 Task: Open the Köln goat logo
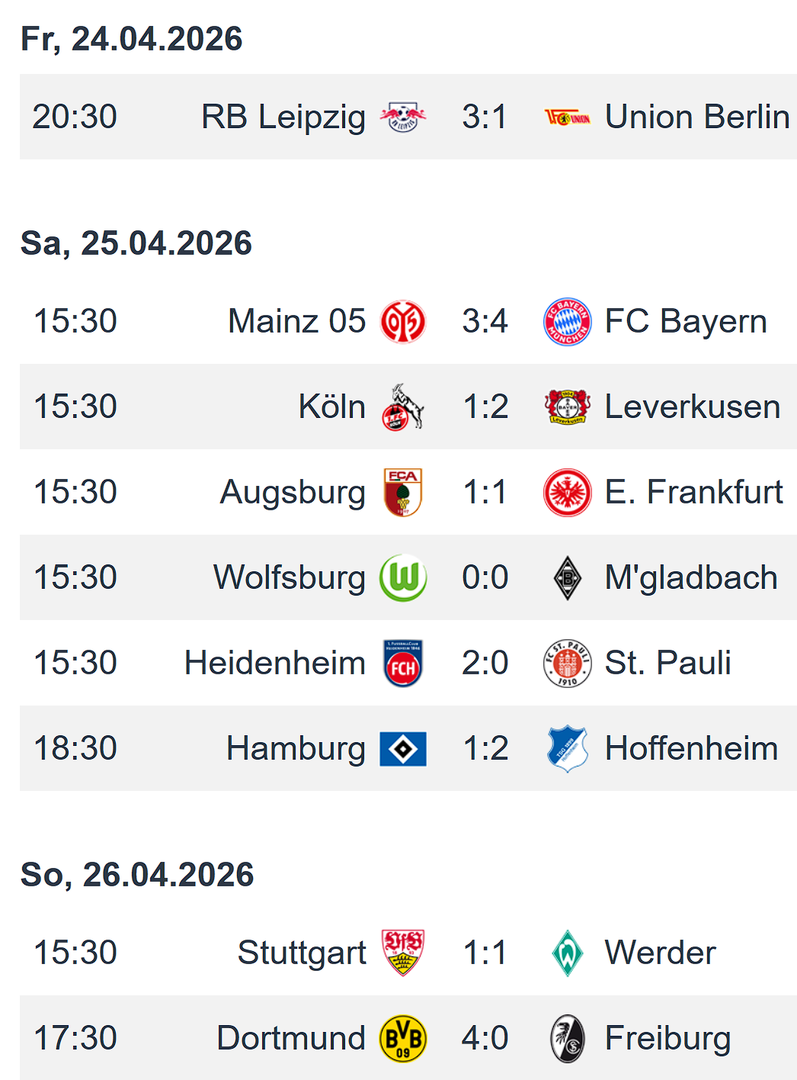click(x=403, y=407)
